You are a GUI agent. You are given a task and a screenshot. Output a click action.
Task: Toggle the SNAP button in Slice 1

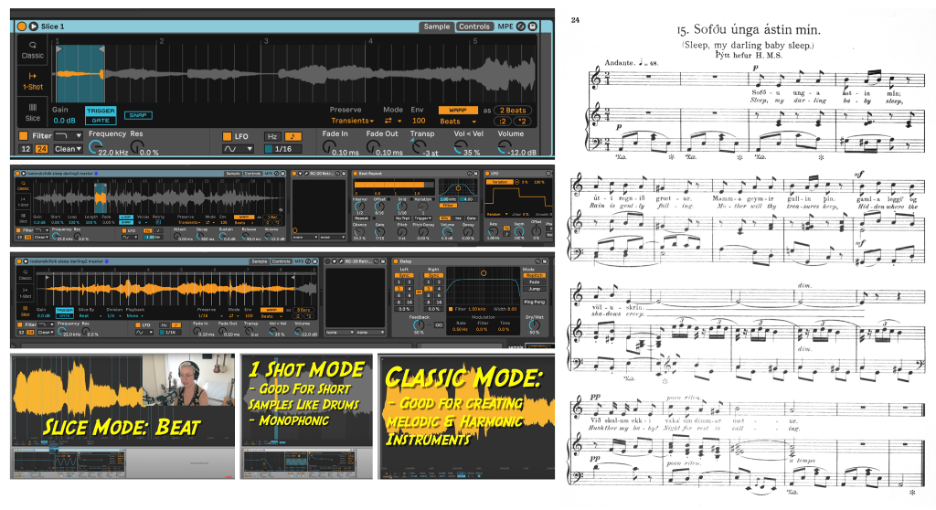138,115
